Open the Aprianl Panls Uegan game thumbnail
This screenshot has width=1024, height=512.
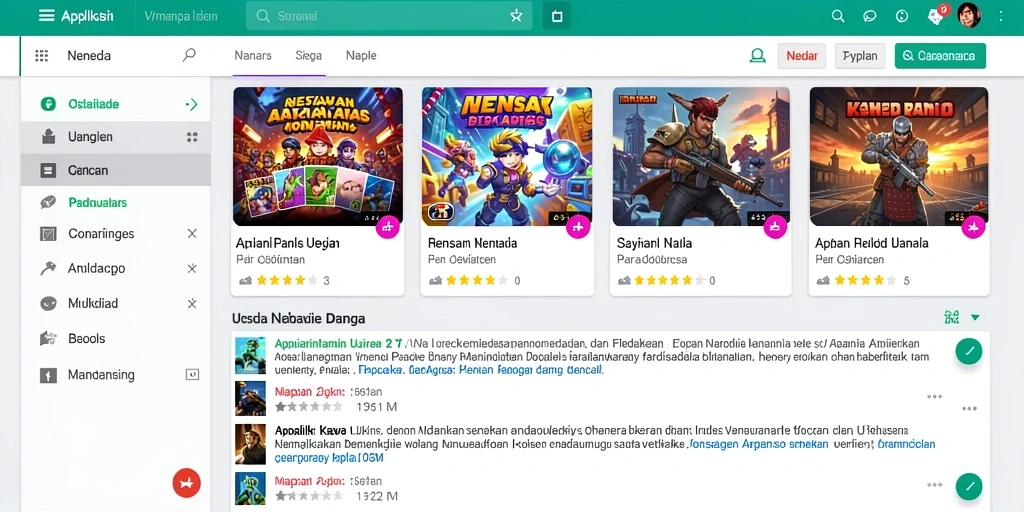click(317, 157)
